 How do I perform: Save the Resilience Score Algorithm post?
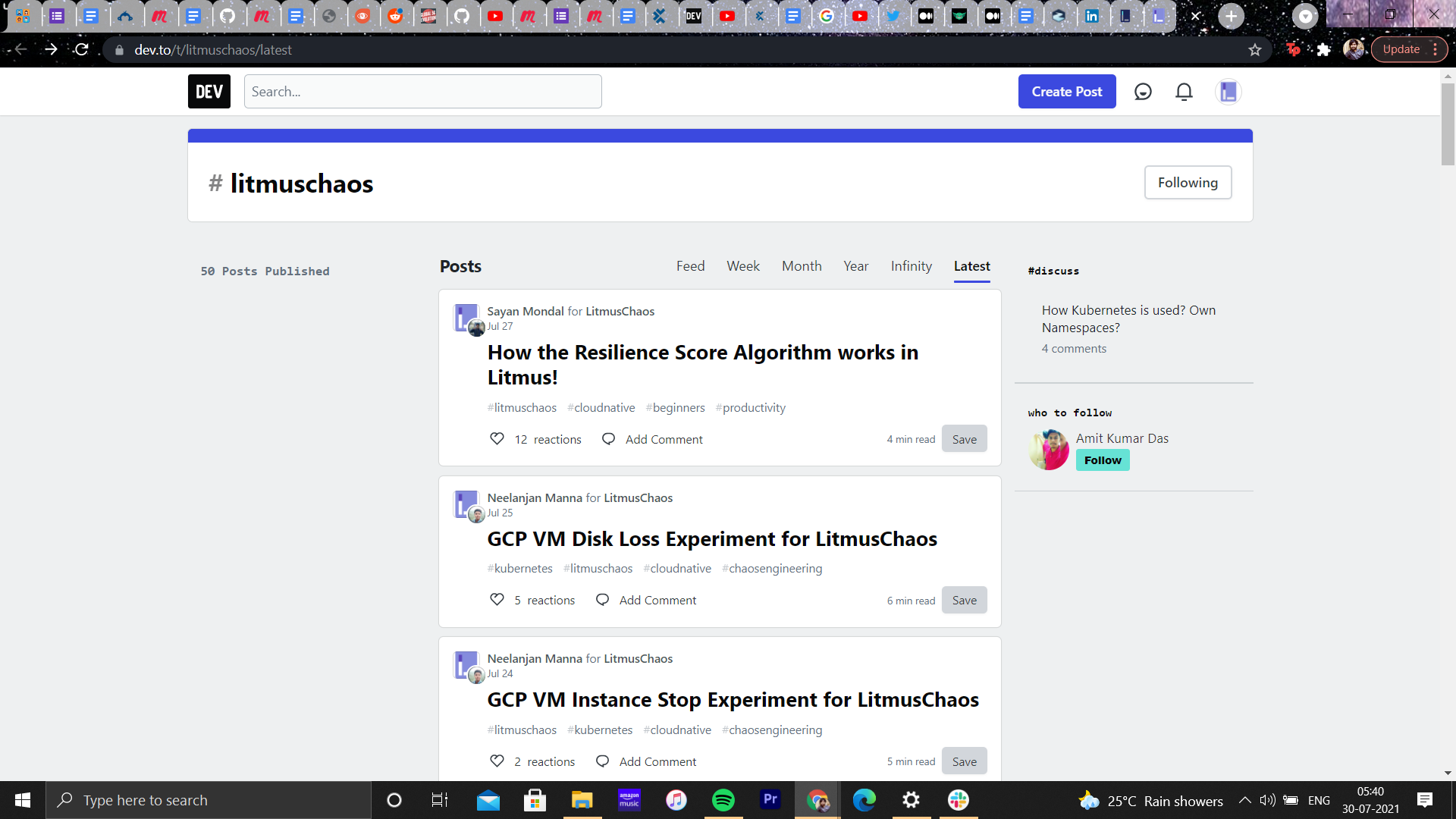pyautogui.click(x=965, y=439)
